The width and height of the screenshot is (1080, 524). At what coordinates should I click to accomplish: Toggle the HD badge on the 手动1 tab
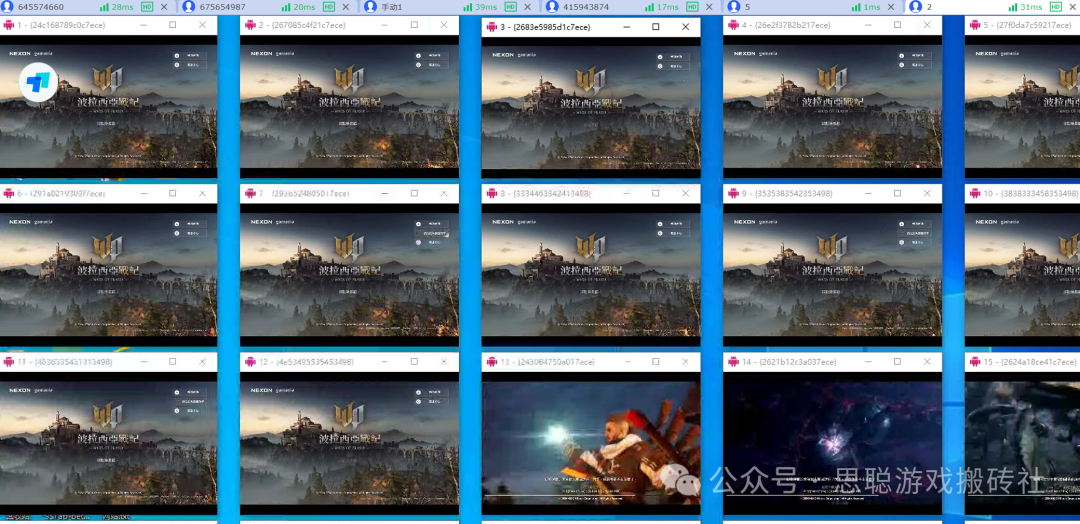tap(510, 7)
